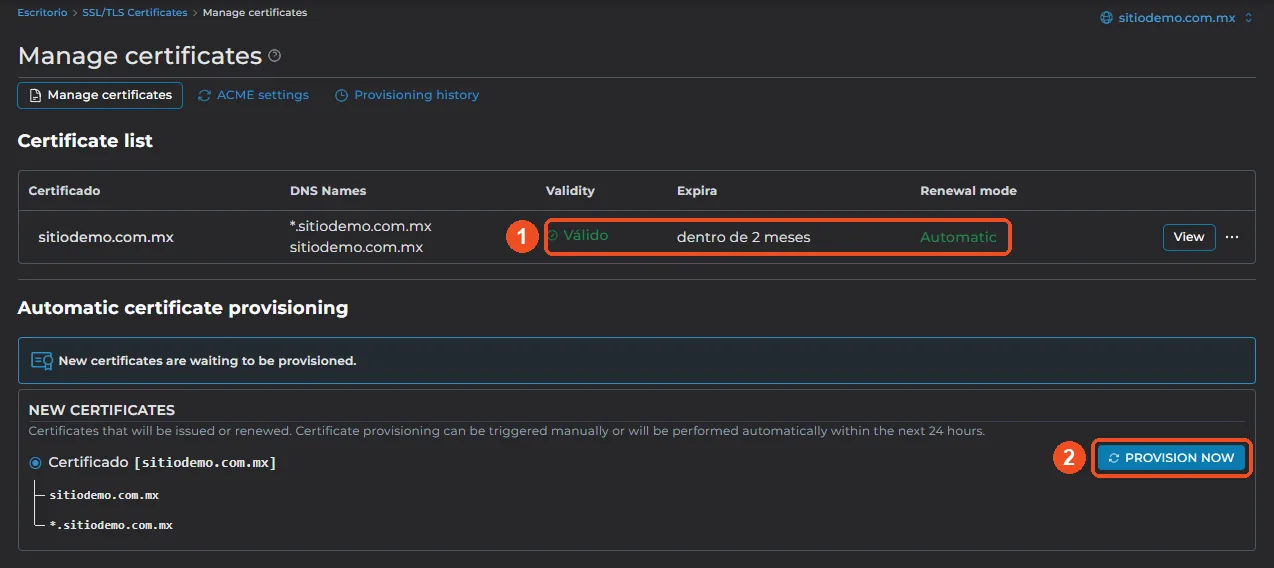Click the Manage certificates breadcrumb text
Screen dimensions: 1274x568
255,13
